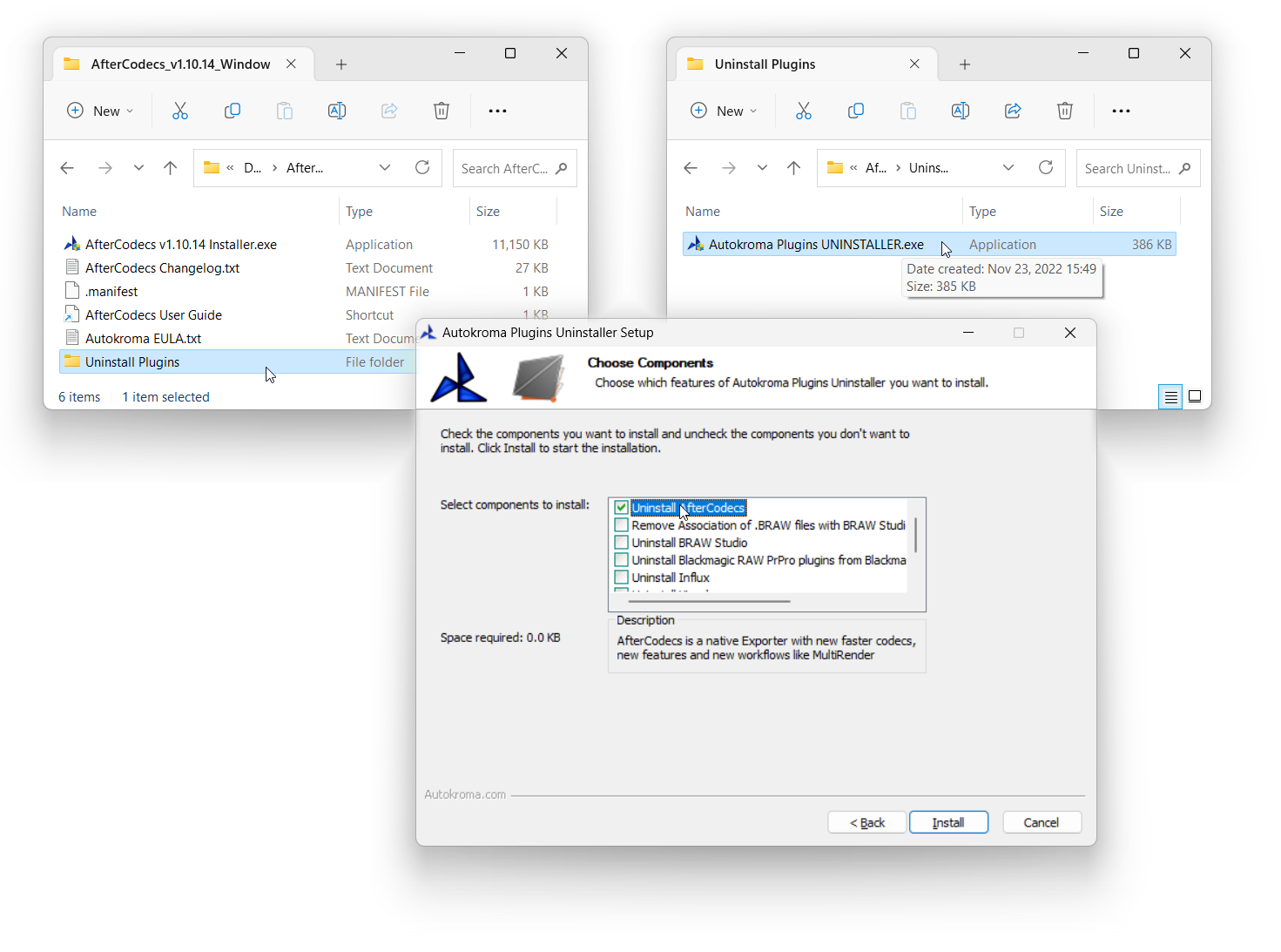
Task: Click the Delete trash icon in Uninstall Plugins window
Action: click(x=1064, y=111)
